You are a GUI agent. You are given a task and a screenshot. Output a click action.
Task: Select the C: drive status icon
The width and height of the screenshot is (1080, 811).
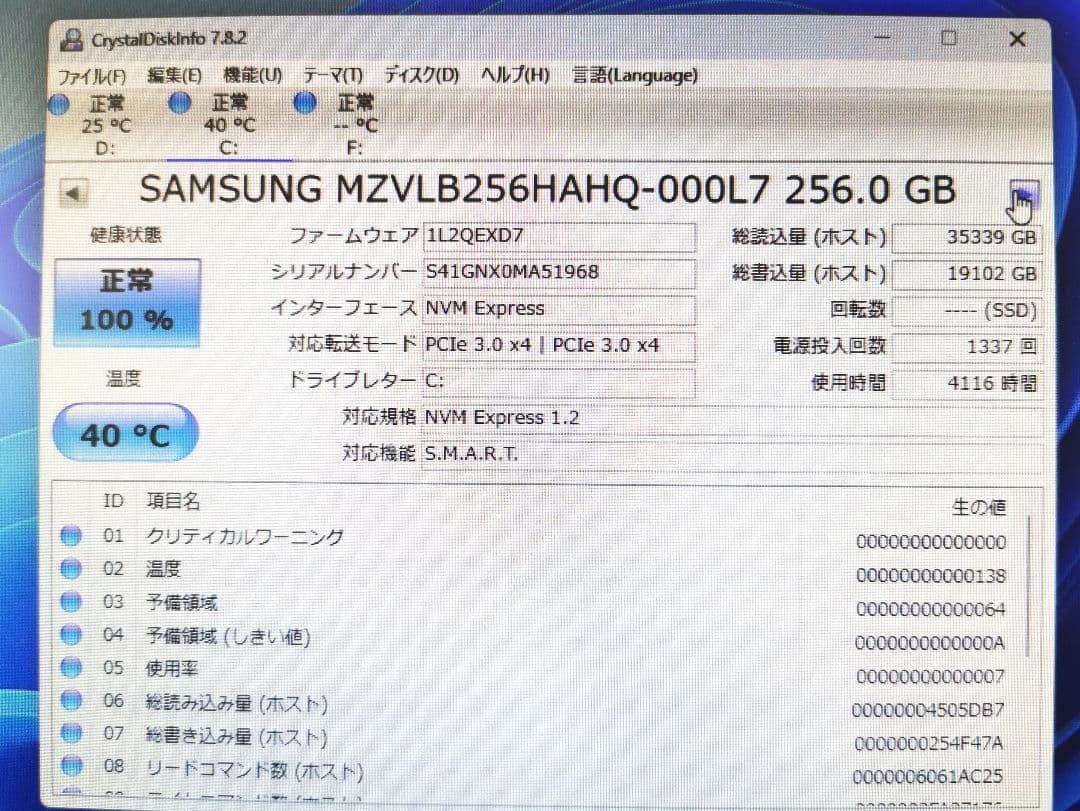tap(181, 103)
